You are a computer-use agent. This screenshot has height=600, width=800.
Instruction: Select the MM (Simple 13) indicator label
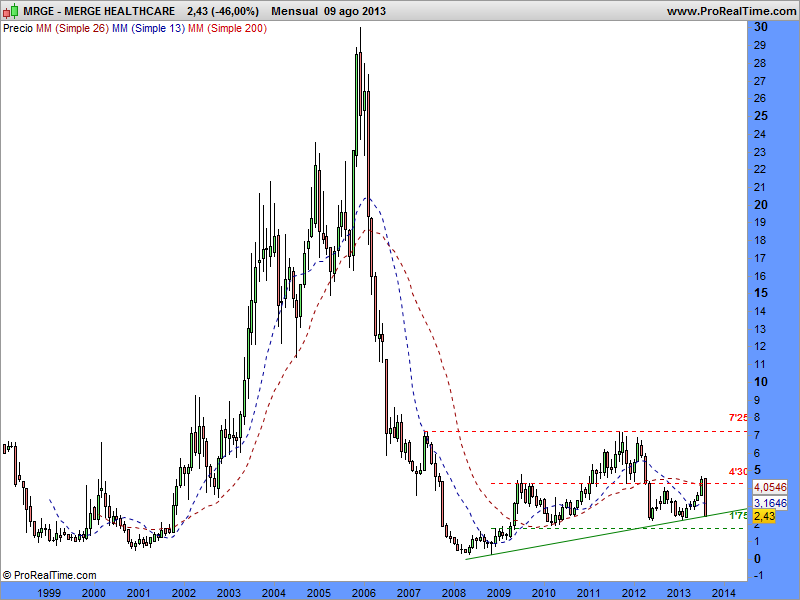point(148,29)
